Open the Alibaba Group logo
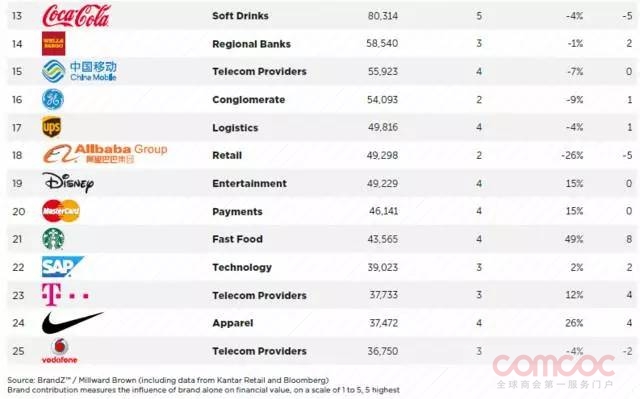640x399 pixels. coord(105,154)
